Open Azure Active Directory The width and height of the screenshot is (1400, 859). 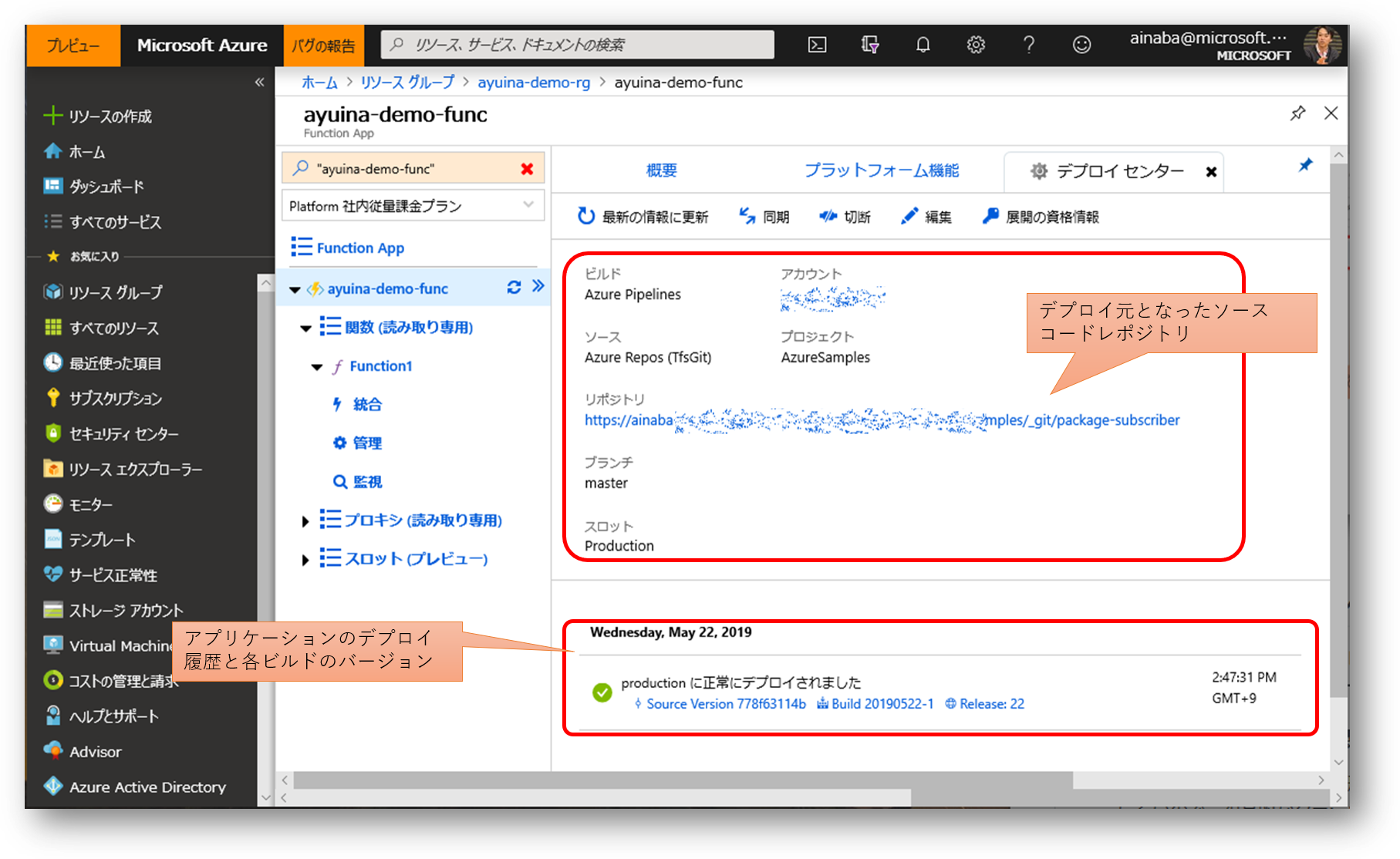click(135, 787)
